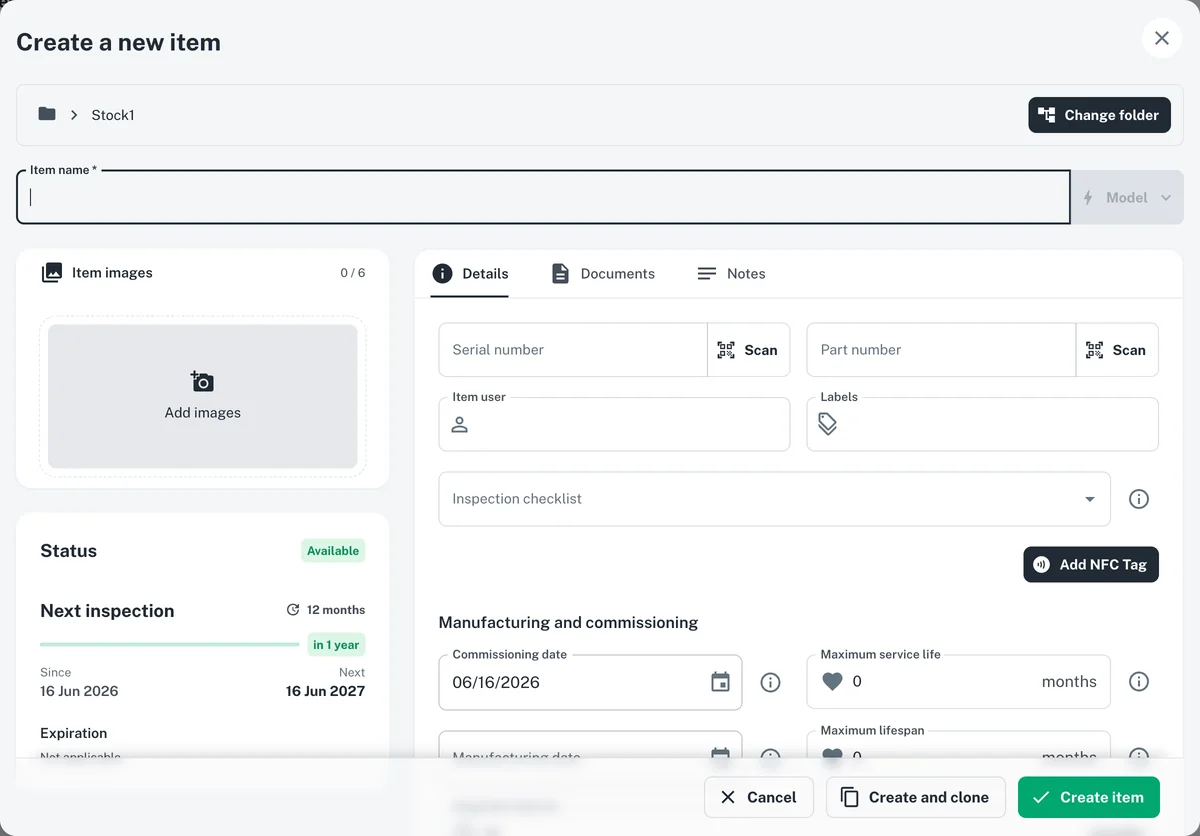The height and width of the screenshot is (836, 1200).
Task: Open the Commissioning date calendar picker
Action: pyautogui.click(x=720, y=682)
